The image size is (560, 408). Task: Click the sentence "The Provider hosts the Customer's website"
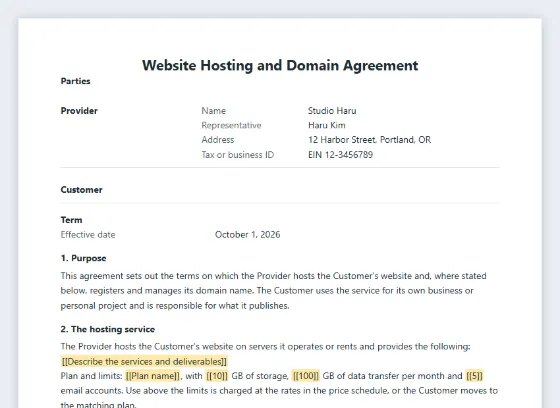(265, 347)
